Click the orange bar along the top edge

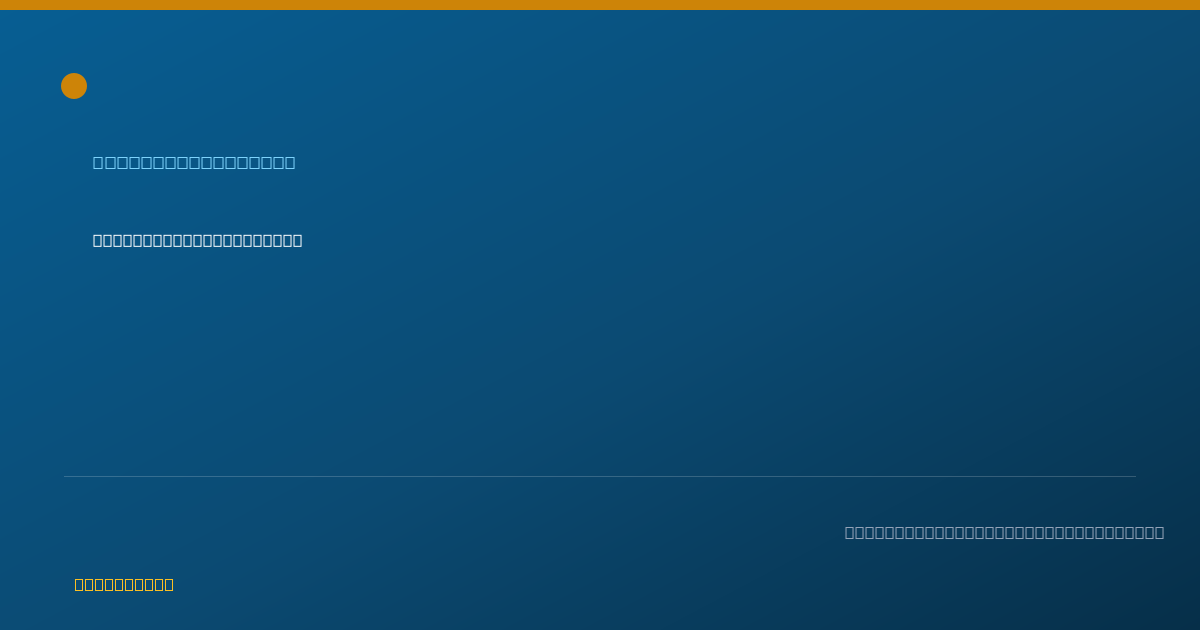click(x=600, y=5)
